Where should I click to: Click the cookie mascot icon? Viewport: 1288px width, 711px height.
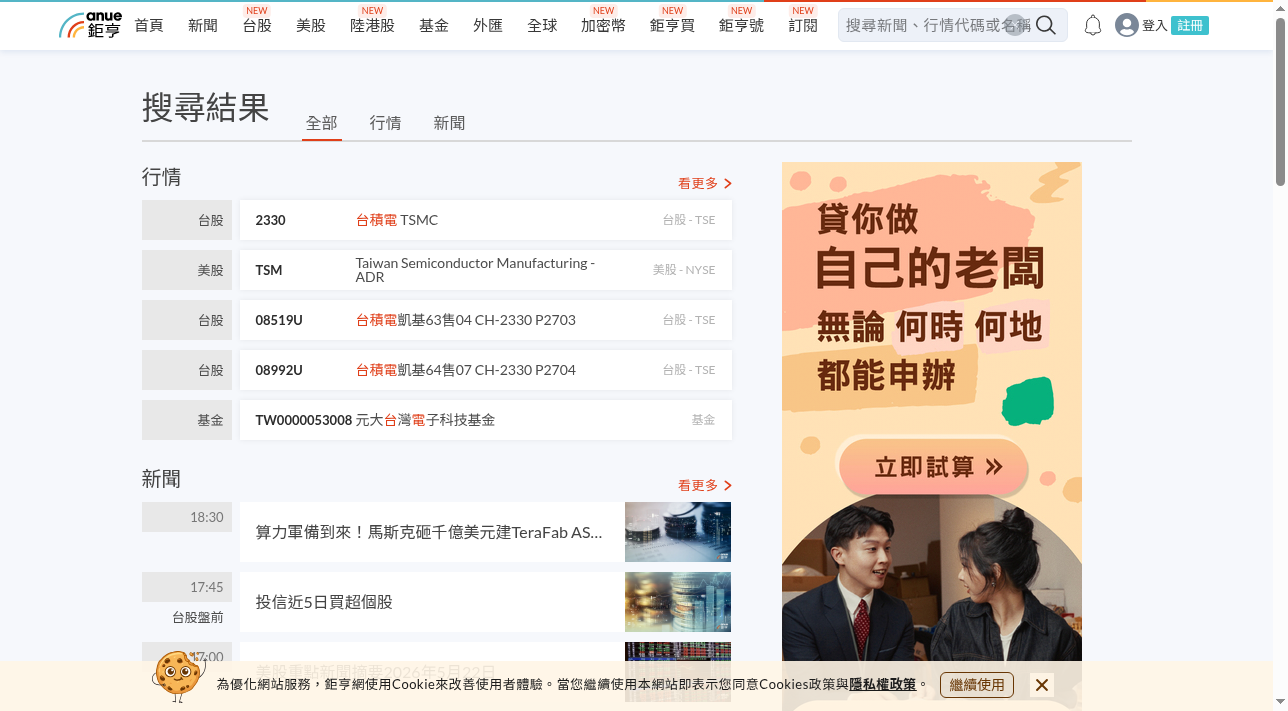click(x=178, y=676)
